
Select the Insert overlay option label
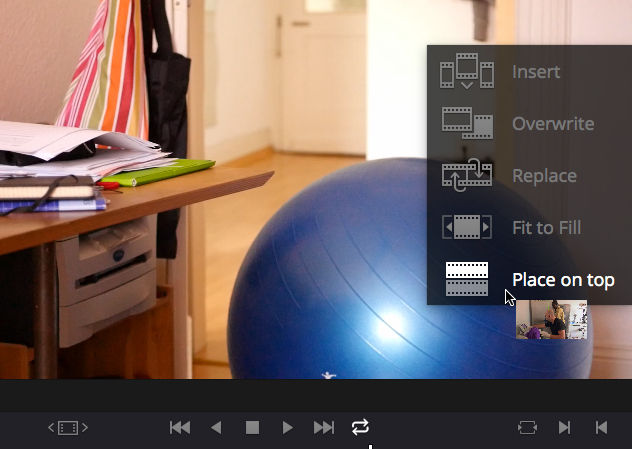tap(536, 72)
